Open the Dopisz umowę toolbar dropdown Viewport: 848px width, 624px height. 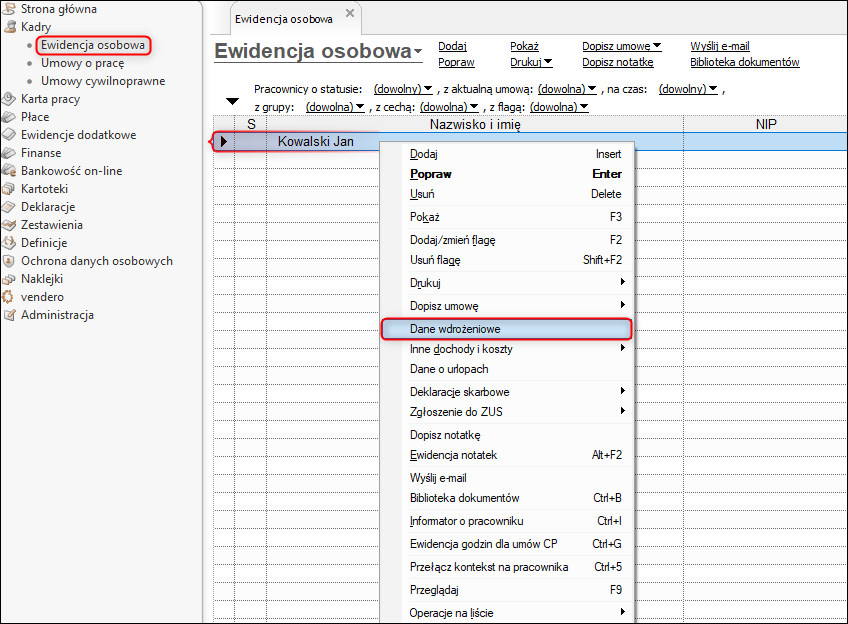tap(622, 46)
